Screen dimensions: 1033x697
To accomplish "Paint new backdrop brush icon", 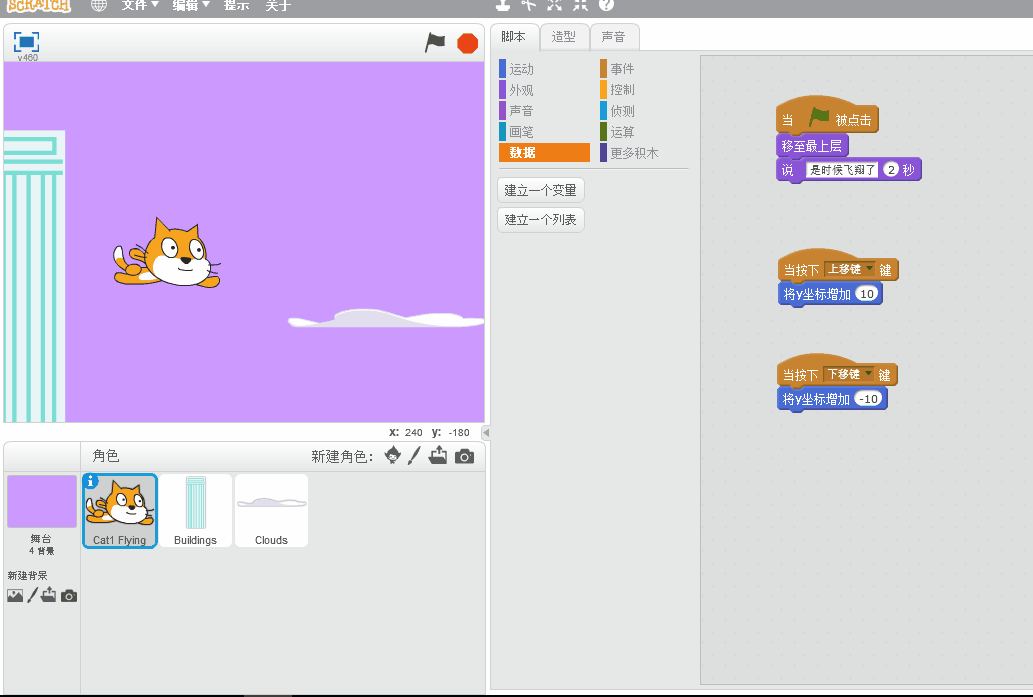I will click(x=32, y=596).
